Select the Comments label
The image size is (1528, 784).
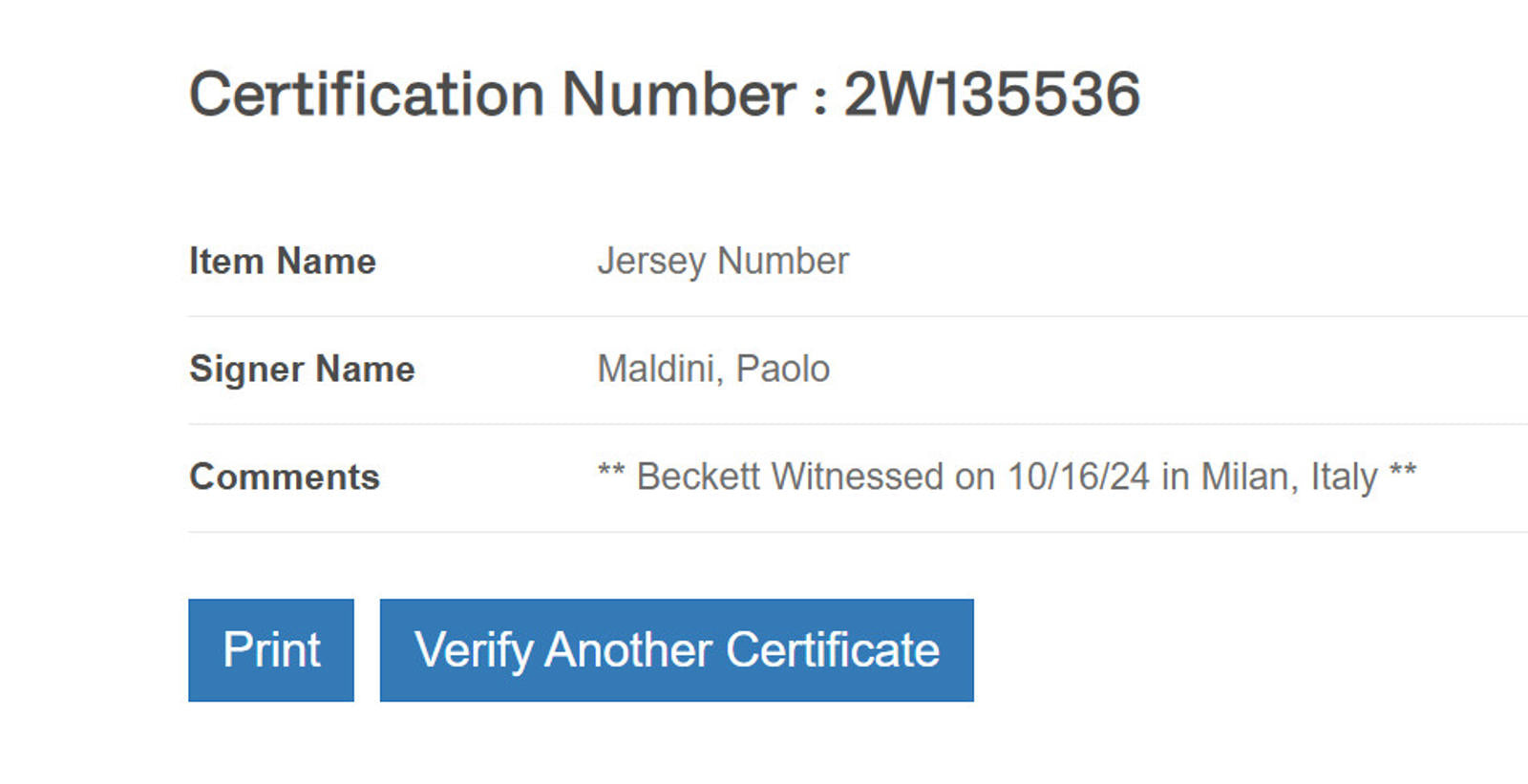(x=285, y=477)
